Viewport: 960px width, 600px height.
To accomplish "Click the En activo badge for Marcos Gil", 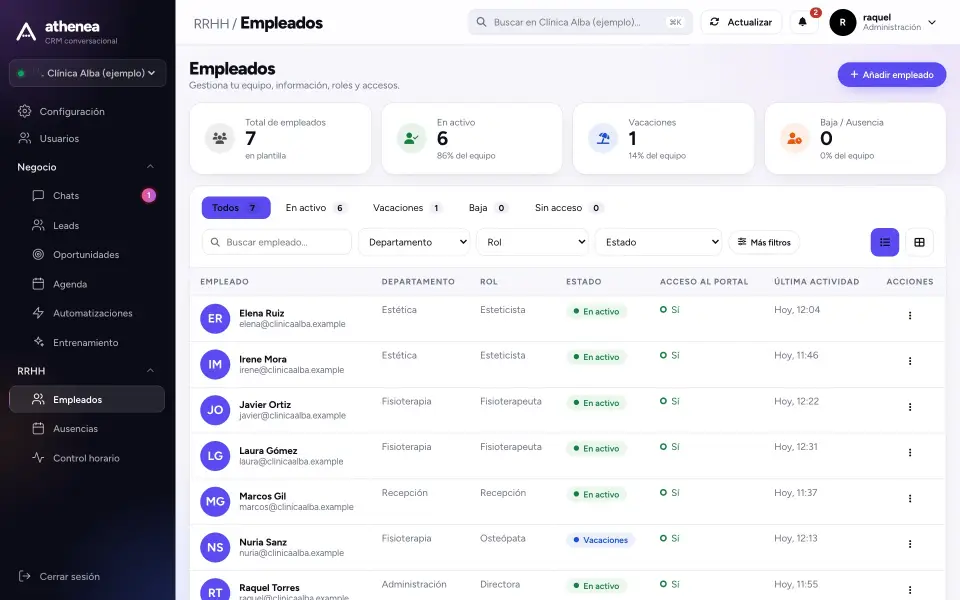I will (596, 494).
